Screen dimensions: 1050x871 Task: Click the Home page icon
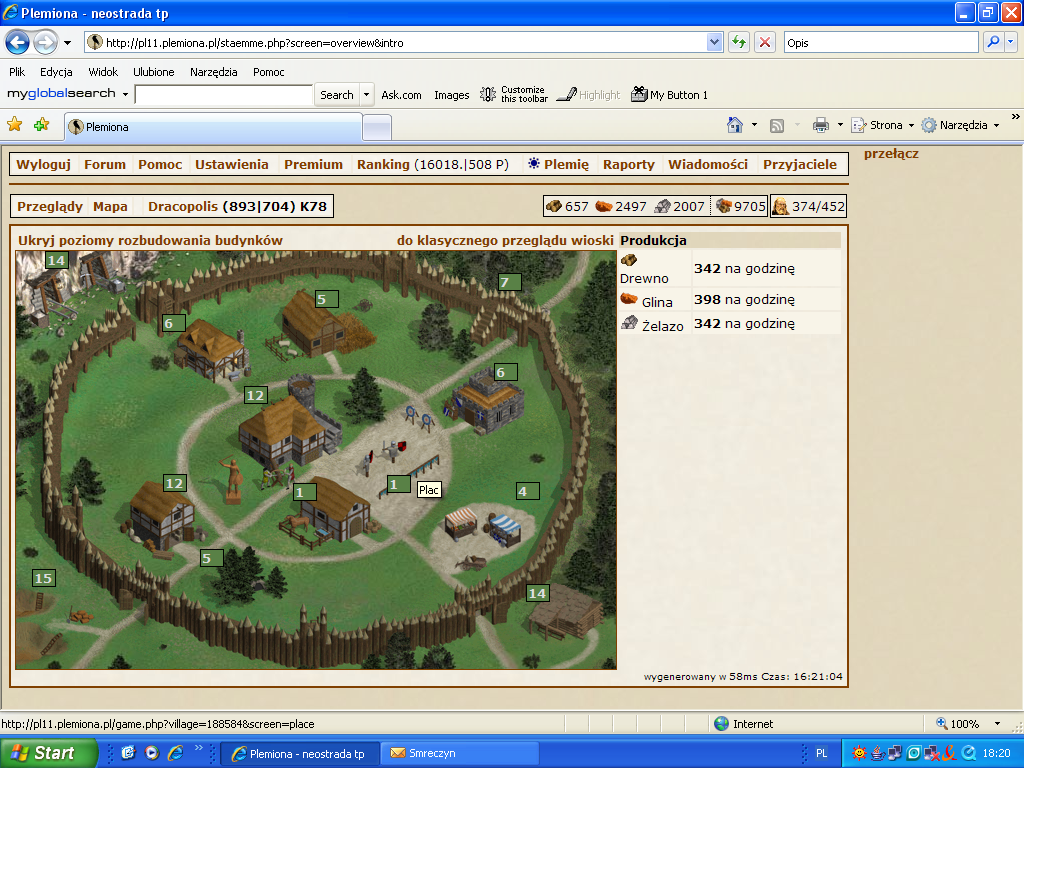[x=735, y=125]
